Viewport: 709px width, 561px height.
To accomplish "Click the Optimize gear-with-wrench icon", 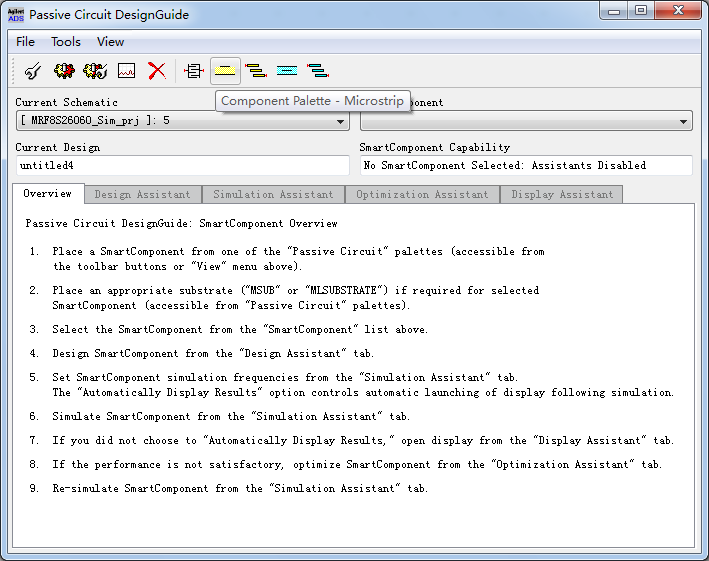I will (x=95, y=71).
